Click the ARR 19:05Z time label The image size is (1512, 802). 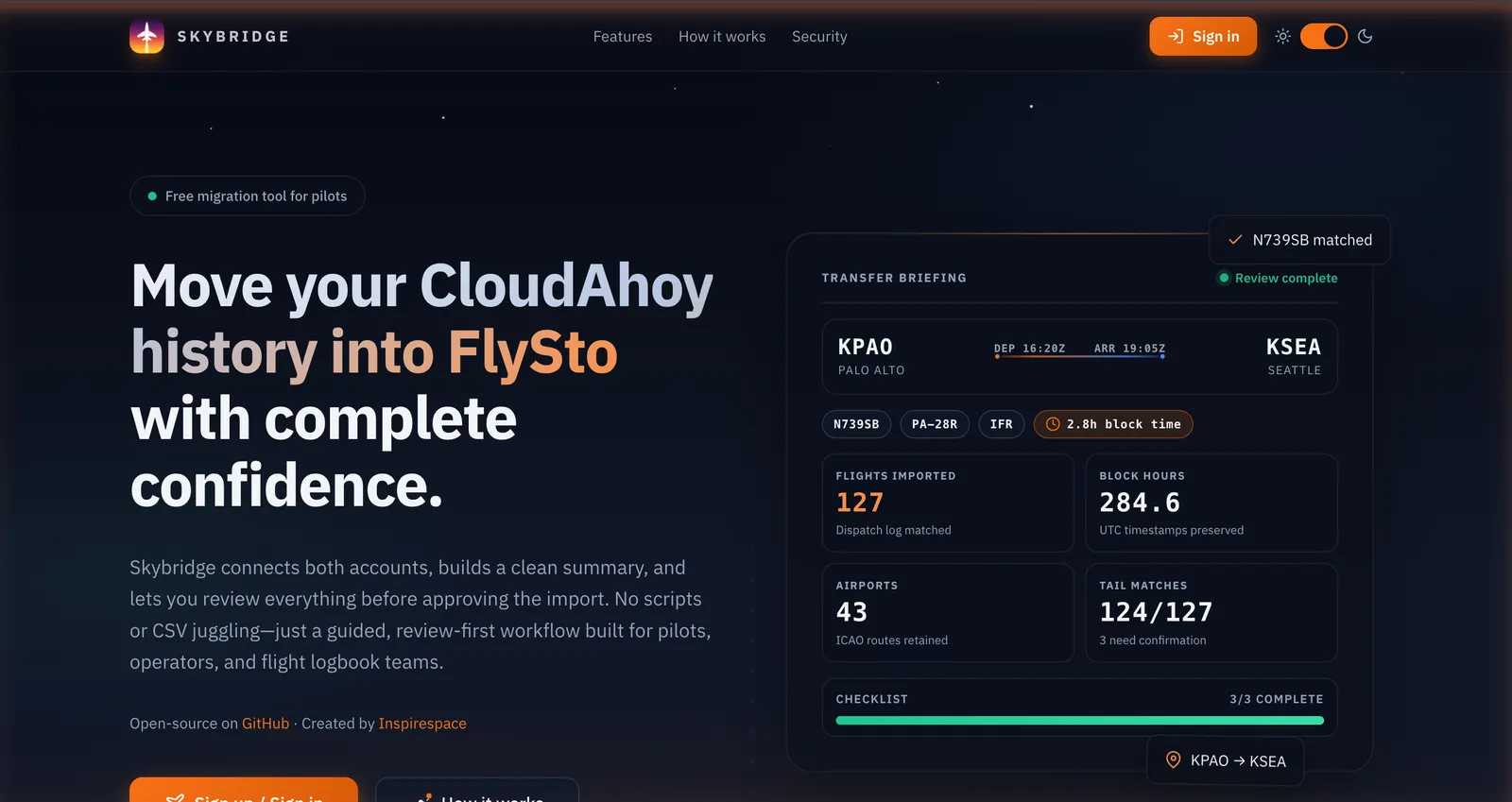pos(1129,349)
